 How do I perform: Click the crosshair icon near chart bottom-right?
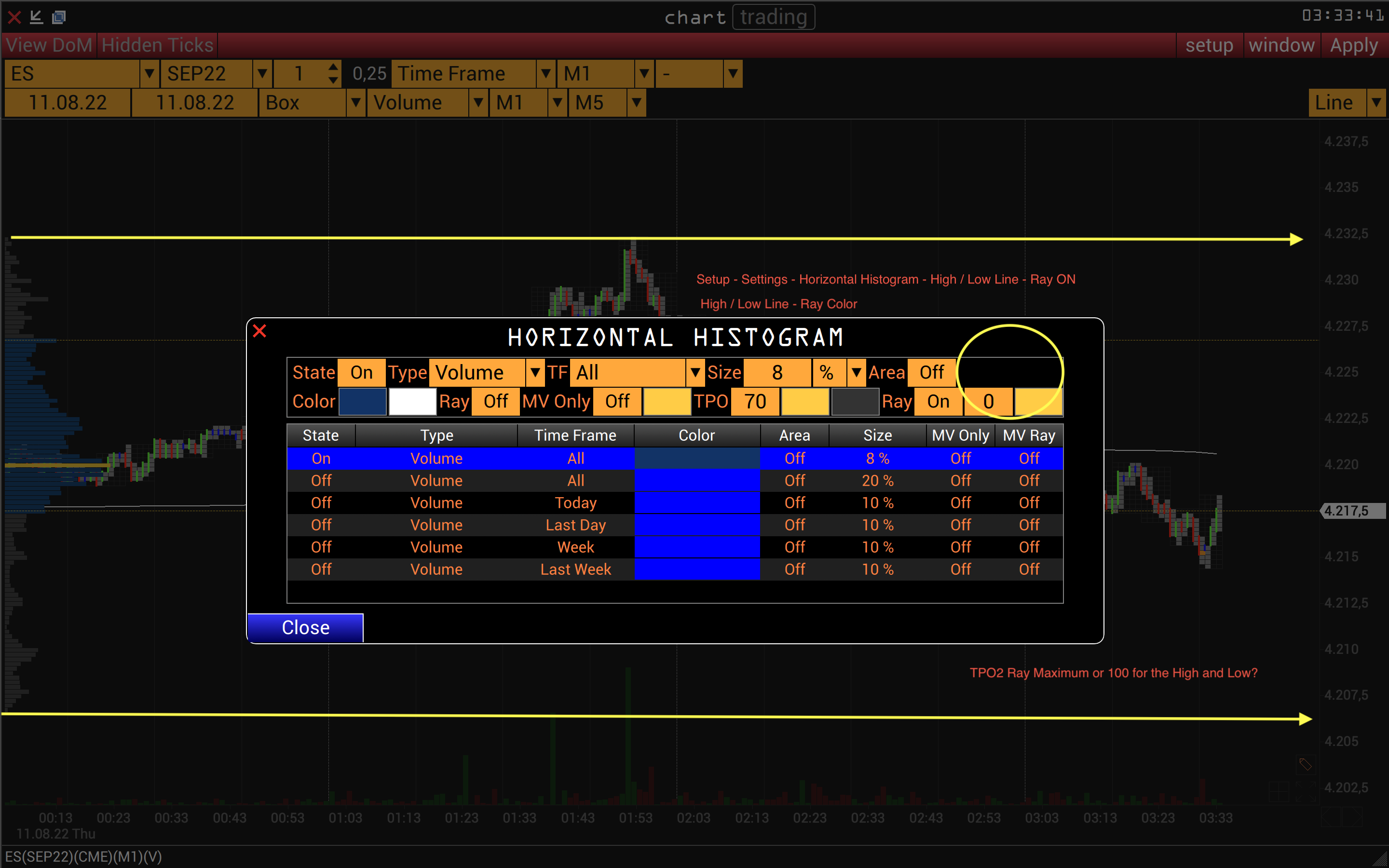tap(1278, 792)
